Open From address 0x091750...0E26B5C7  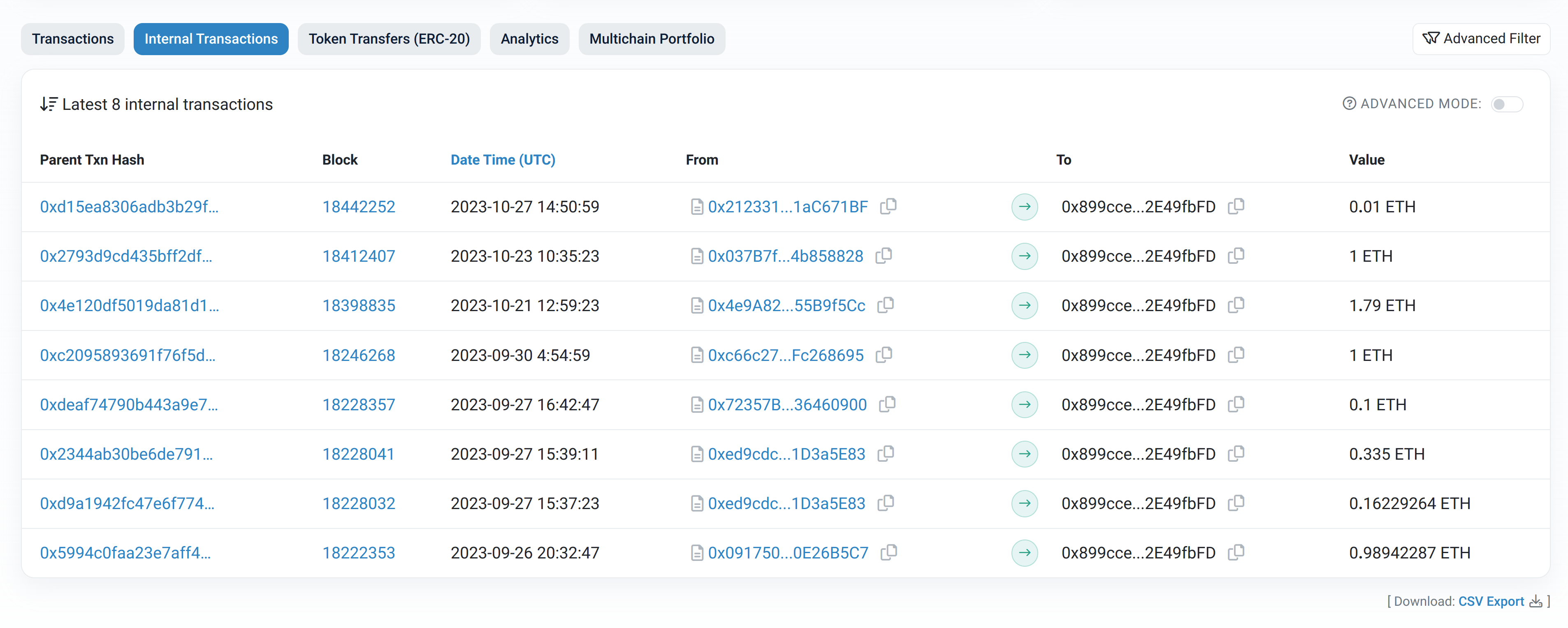point(788,552)
